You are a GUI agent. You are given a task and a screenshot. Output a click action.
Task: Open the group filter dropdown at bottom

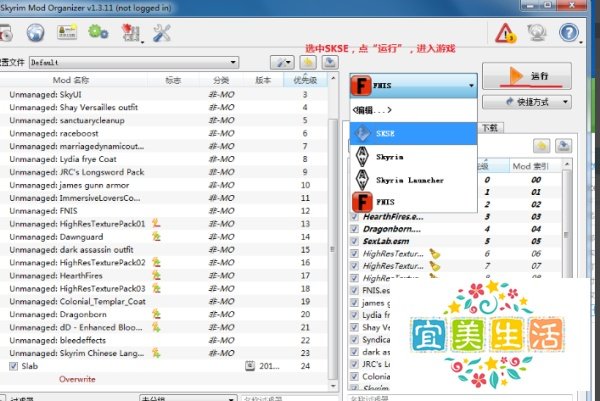[x=188, y=398]
